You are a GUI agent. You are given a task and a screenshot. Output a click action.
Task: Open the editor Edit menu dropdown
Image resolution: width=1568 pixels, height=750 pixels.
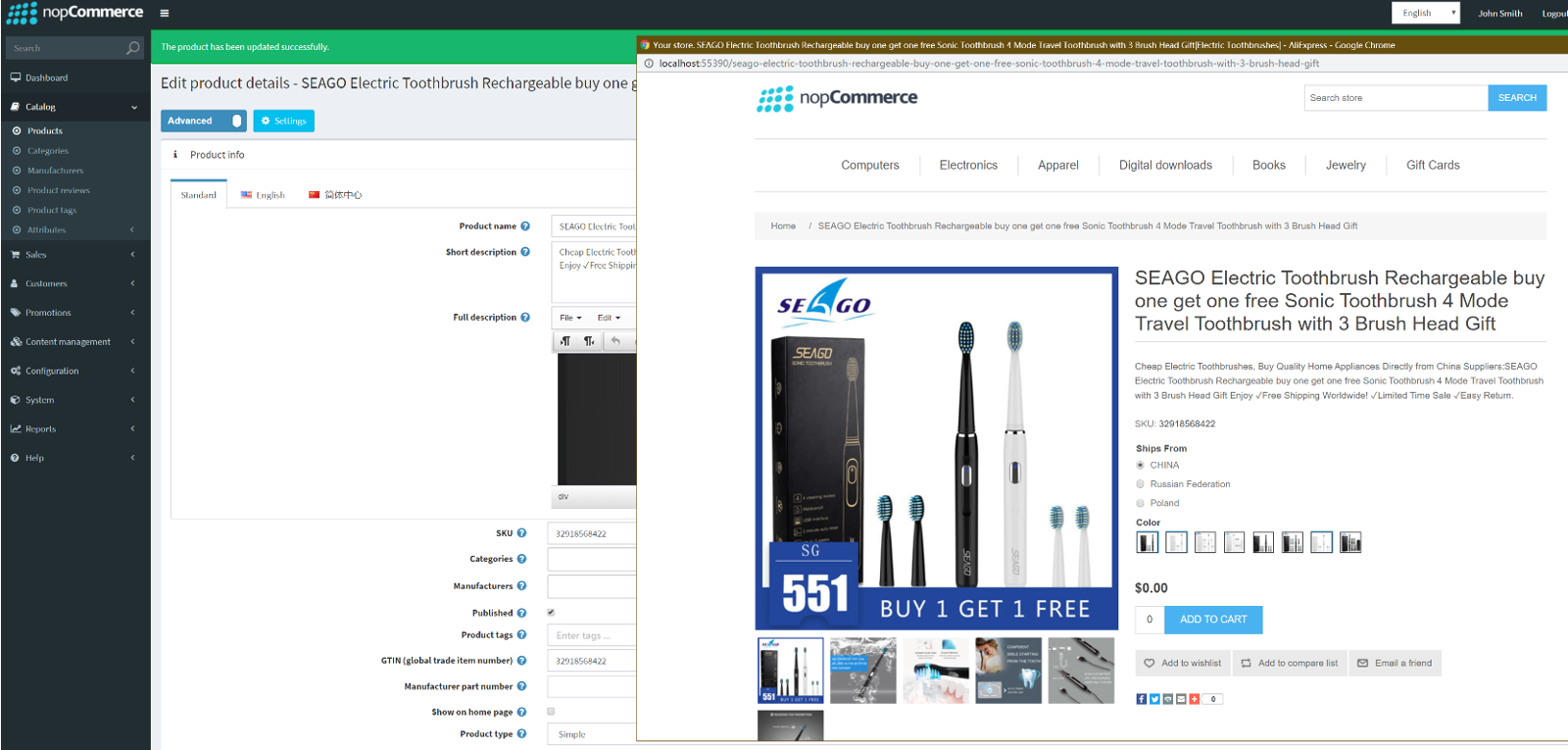click(x=609, y=318)
